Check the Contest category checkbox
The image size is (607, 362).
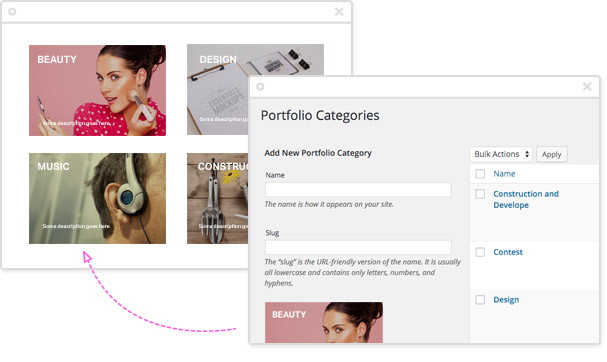pos(480,252)
